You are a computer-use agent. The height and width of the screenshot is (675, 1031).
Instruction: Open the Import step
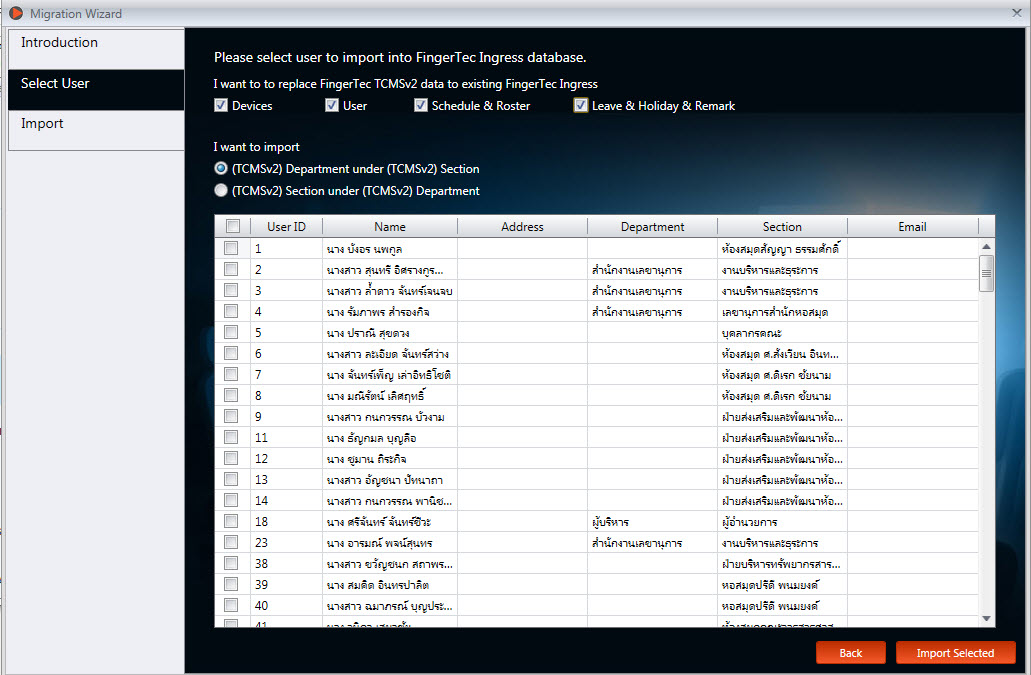point(96,130)
